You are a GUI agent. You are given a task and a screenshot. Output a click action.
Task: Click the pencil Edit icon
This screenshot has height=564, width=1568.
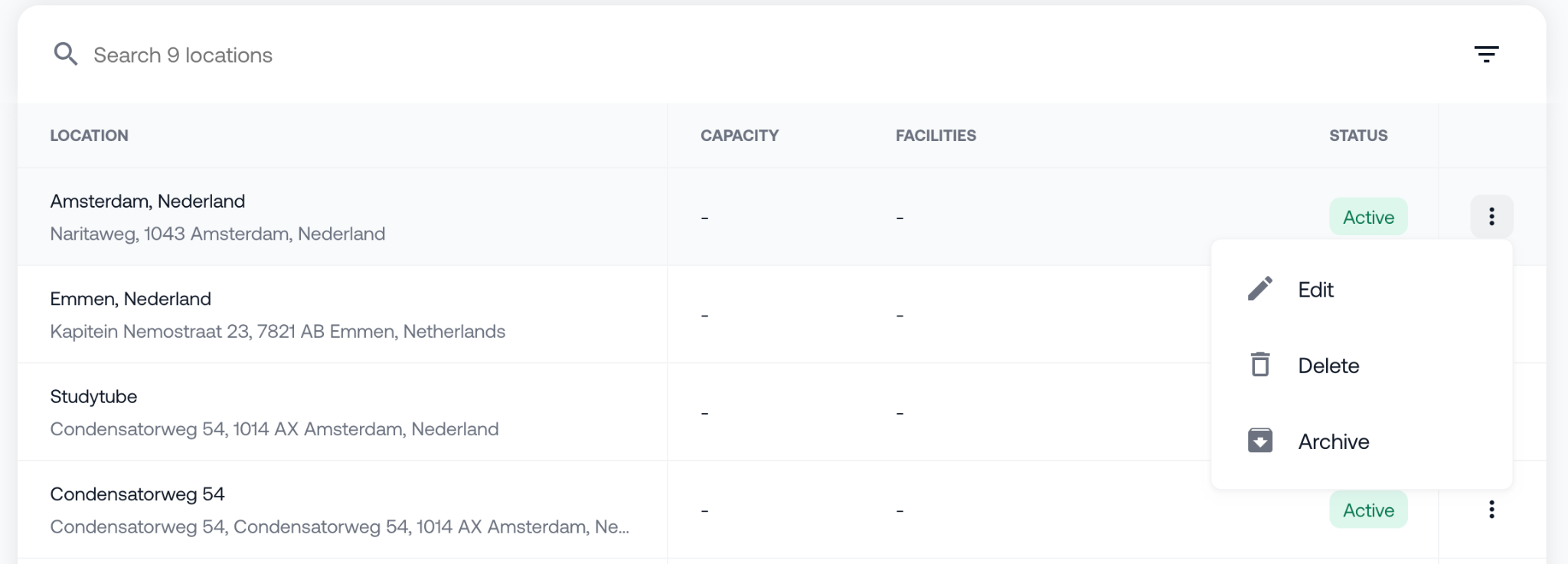click(x=1260, y=289)
